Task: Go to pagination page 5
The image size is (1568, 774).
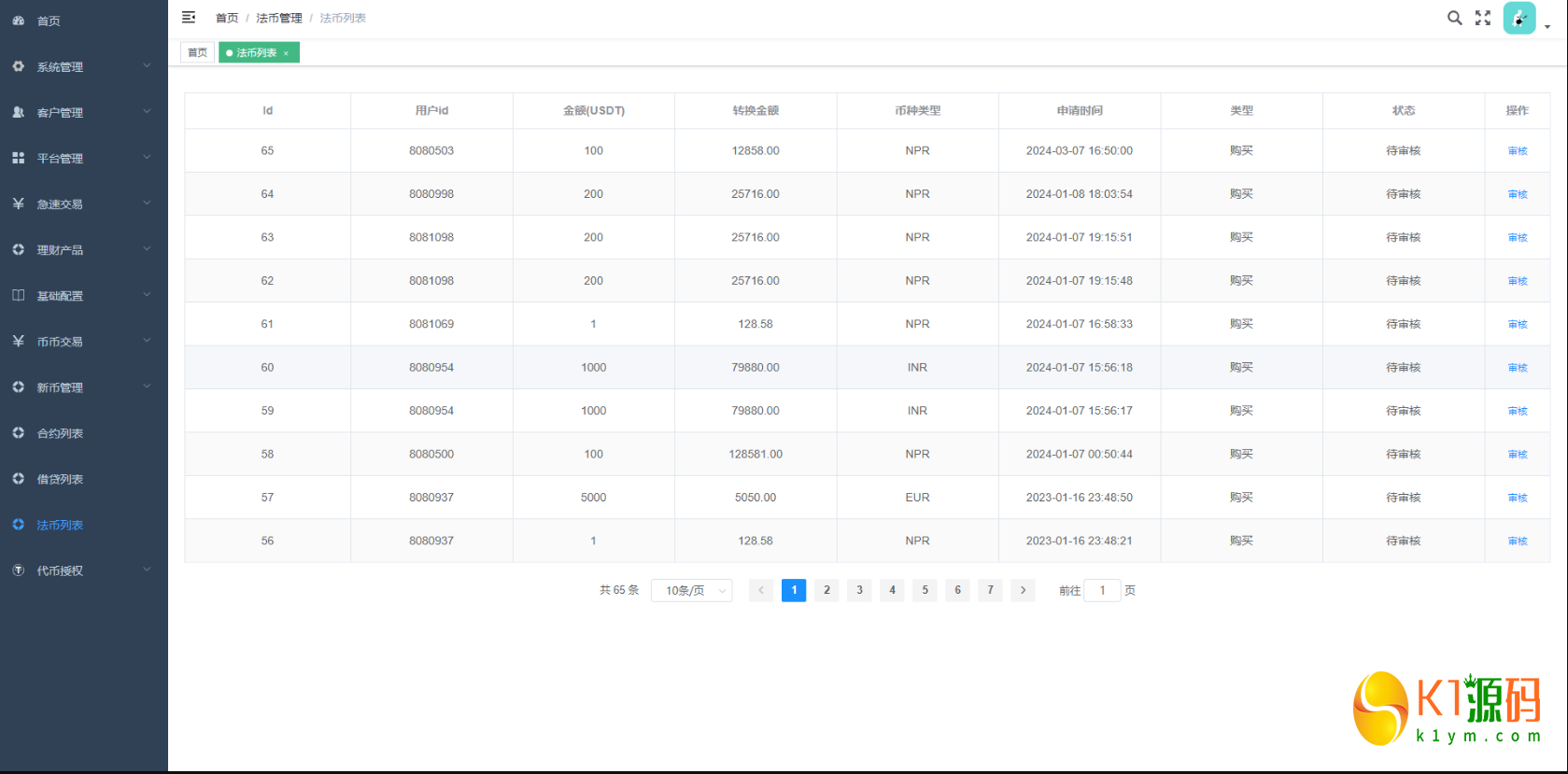Action: (x=925, y=590)
